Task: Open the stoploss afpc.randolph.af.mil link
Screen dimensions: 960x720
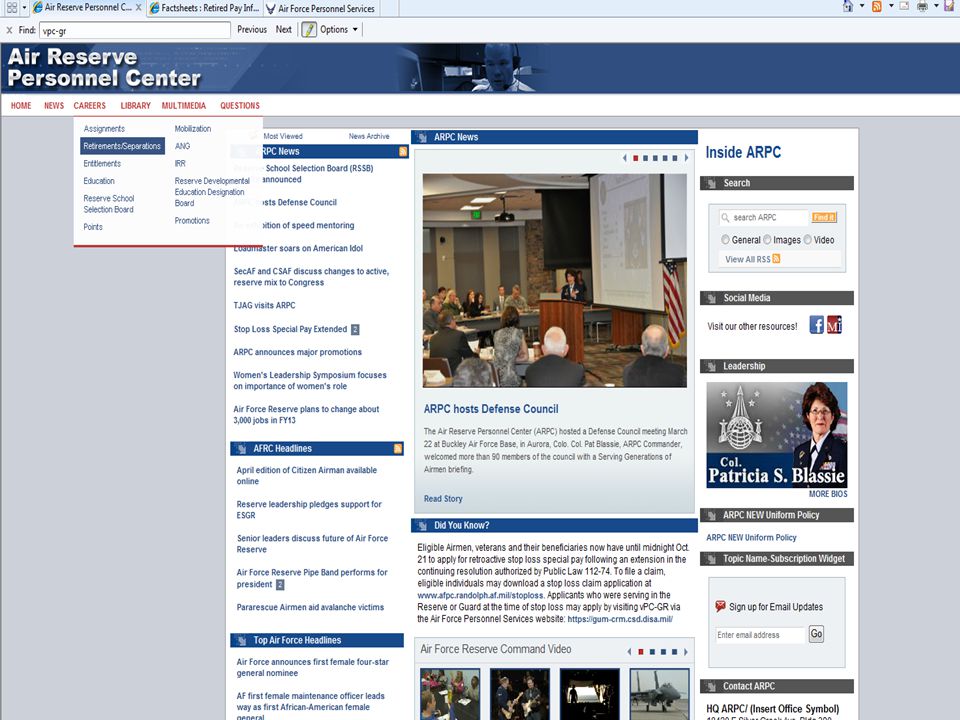Action: (481, 595)
